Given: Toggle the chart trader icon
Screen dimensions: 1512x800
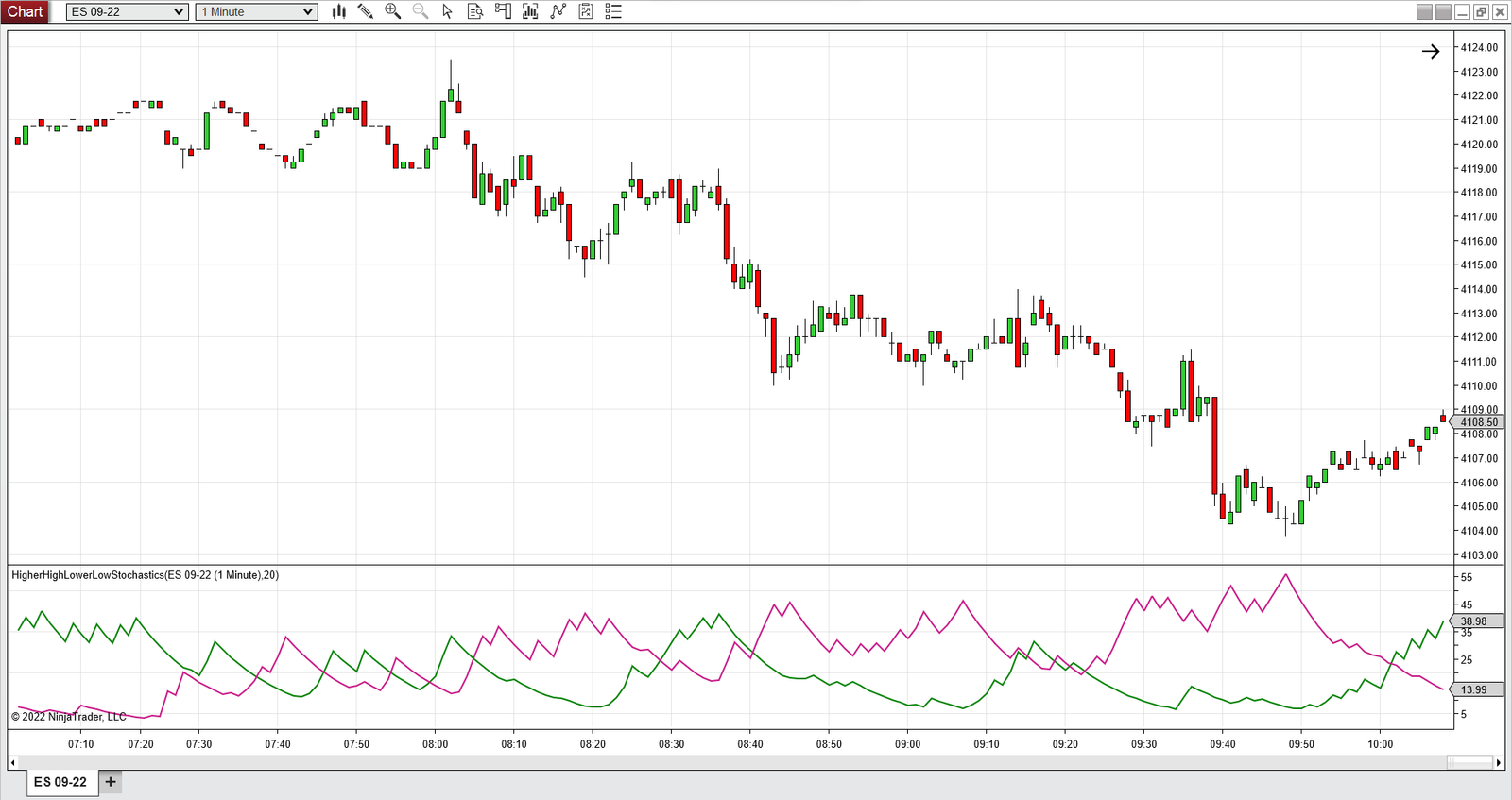Looking at the screenshot, I should point(503,11).
